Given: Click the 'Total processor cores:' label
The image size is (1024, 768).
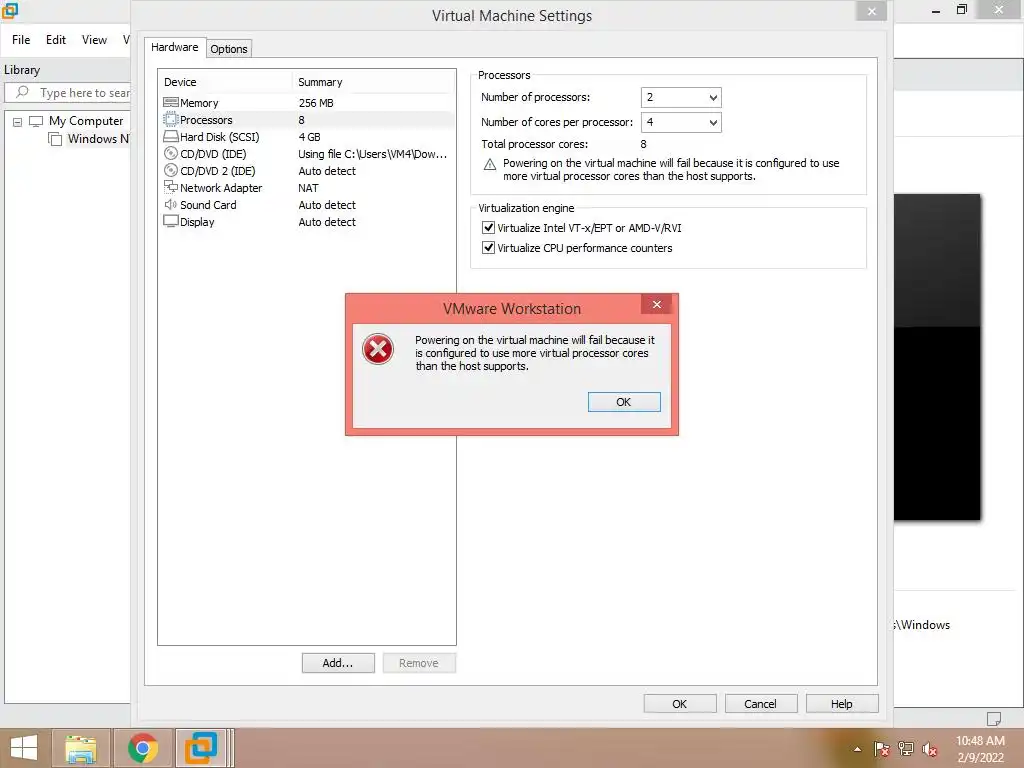Looking at the screenshot, I should click(x=534, y=144).
